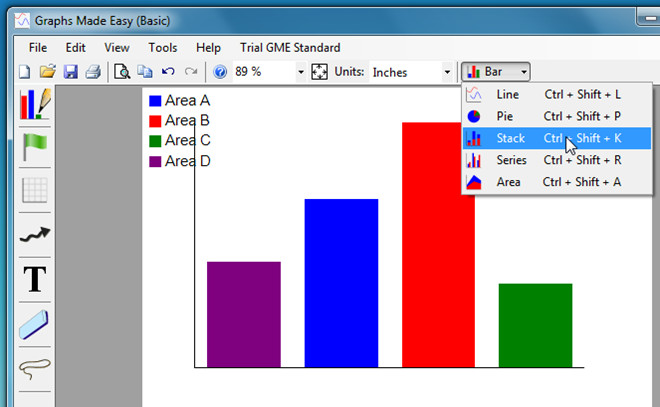The height and width of the screenshot is (407, 660).
Task: Open the Tools menu
Action: pyautogui.click(x=162, y=48)
